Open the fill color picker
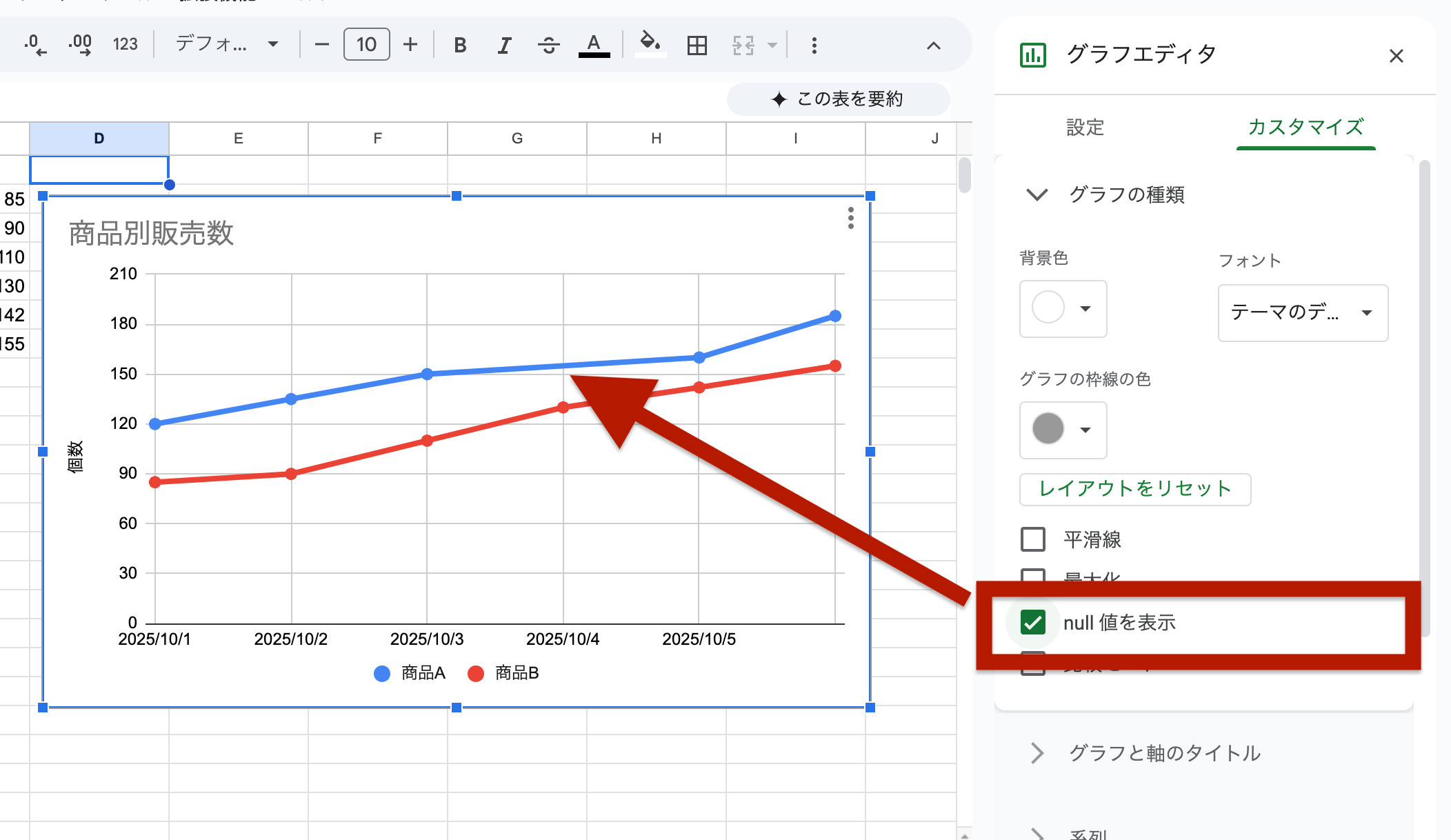This screenshot has width=1451, height=840. (x=649, y=44)
